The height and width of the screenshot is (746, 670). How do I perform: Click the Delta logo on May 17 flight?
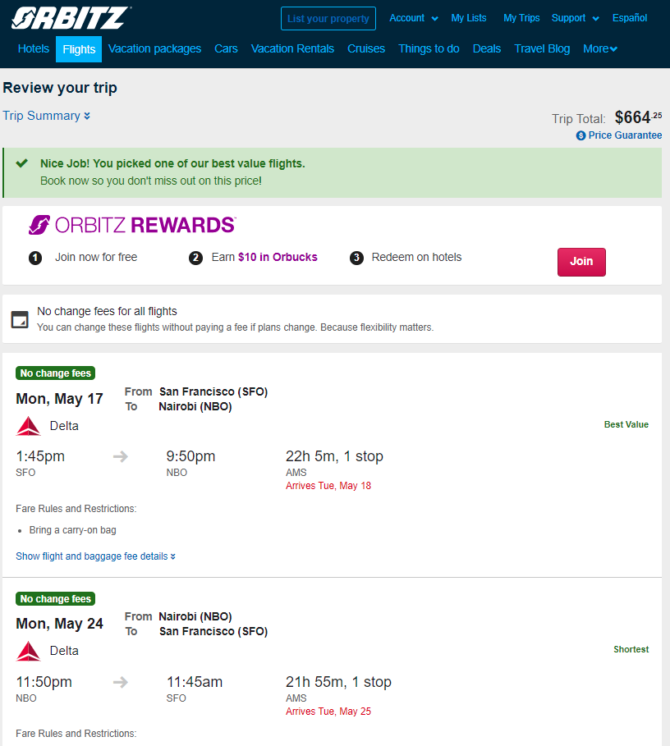29,426
